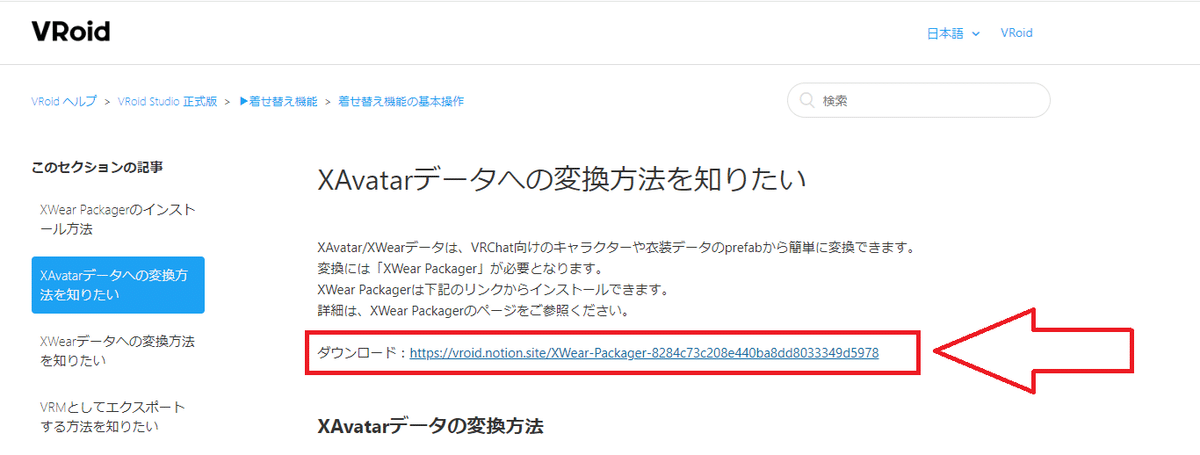Click the VRoid logo in header
This screenshot has width=1200, height=455.
pyautogui.click(x=71, y=32)
